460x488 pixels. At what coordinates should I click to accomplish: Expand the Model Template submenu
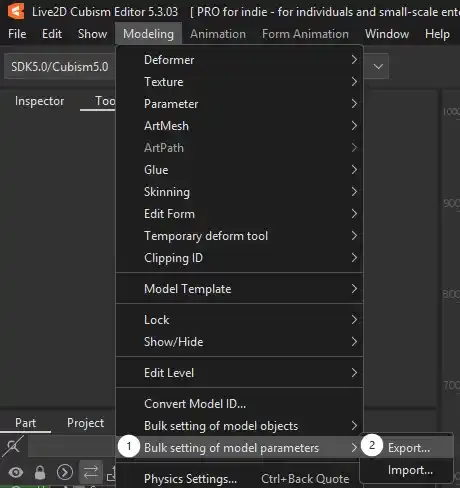[x=239, y=289]
